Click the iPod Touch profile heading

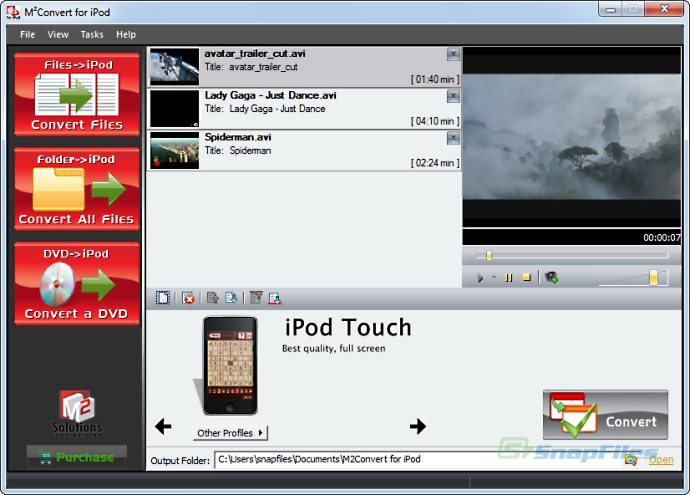(x=348, y=328)
